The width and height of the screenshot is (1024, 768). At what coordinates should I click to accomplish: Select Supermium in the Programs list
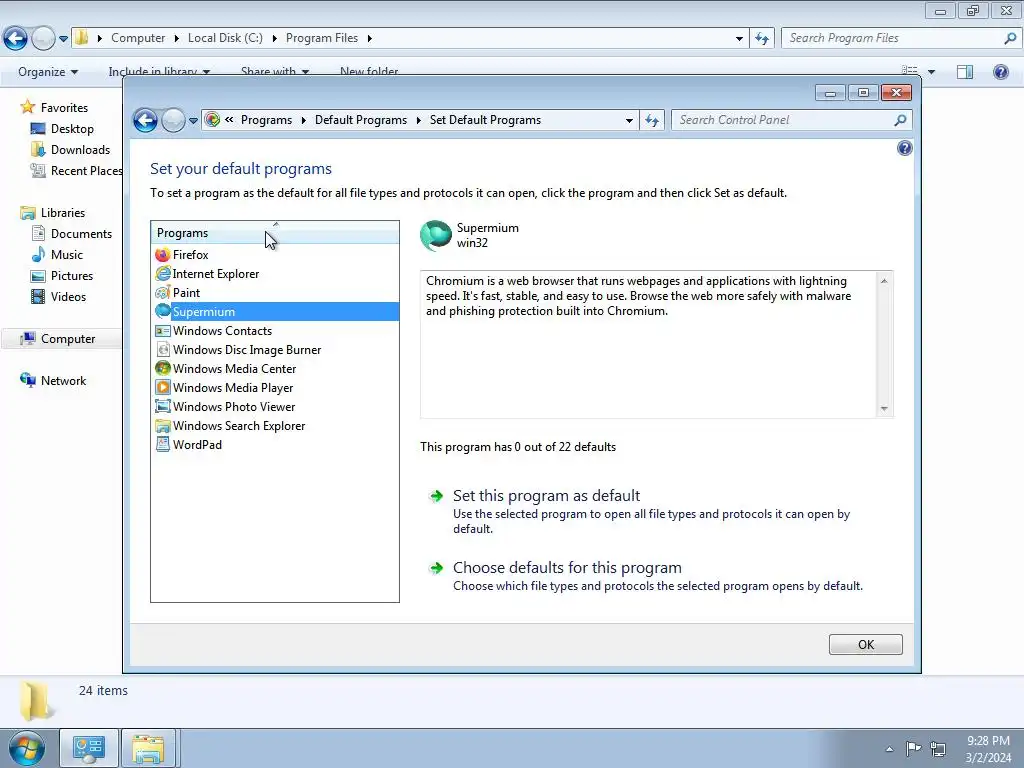click(x=275, y=312)
